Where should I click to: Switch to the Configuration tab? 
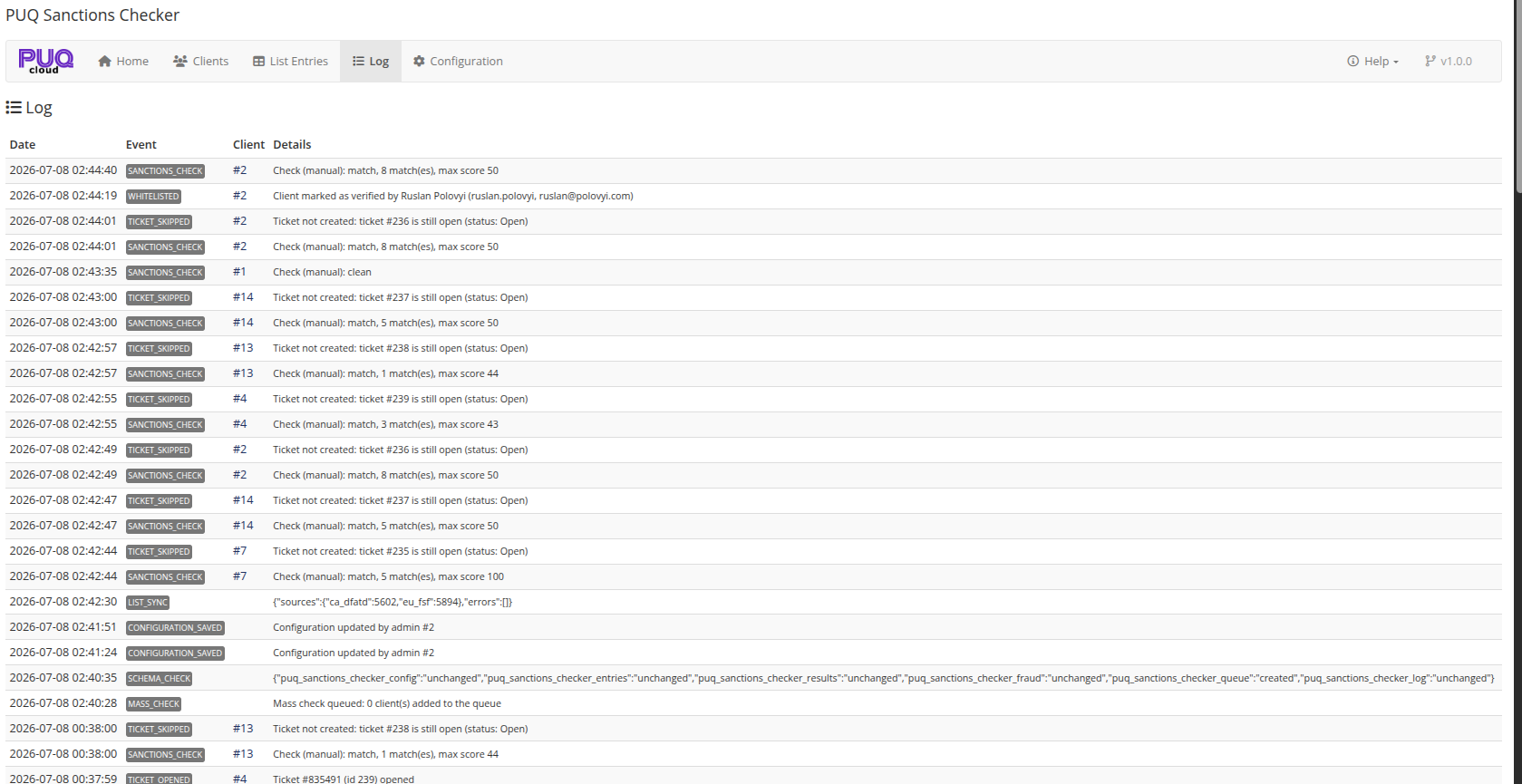click(x=458, y=61)
